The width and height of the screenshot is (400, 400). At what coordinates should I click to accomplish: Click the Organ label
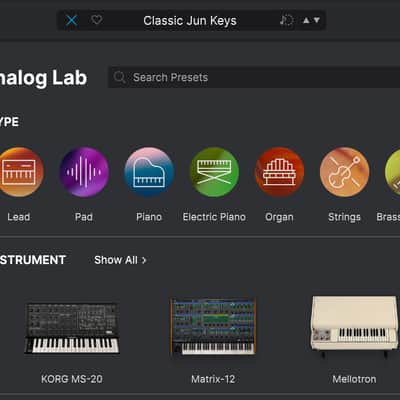[x=279, y=217]
